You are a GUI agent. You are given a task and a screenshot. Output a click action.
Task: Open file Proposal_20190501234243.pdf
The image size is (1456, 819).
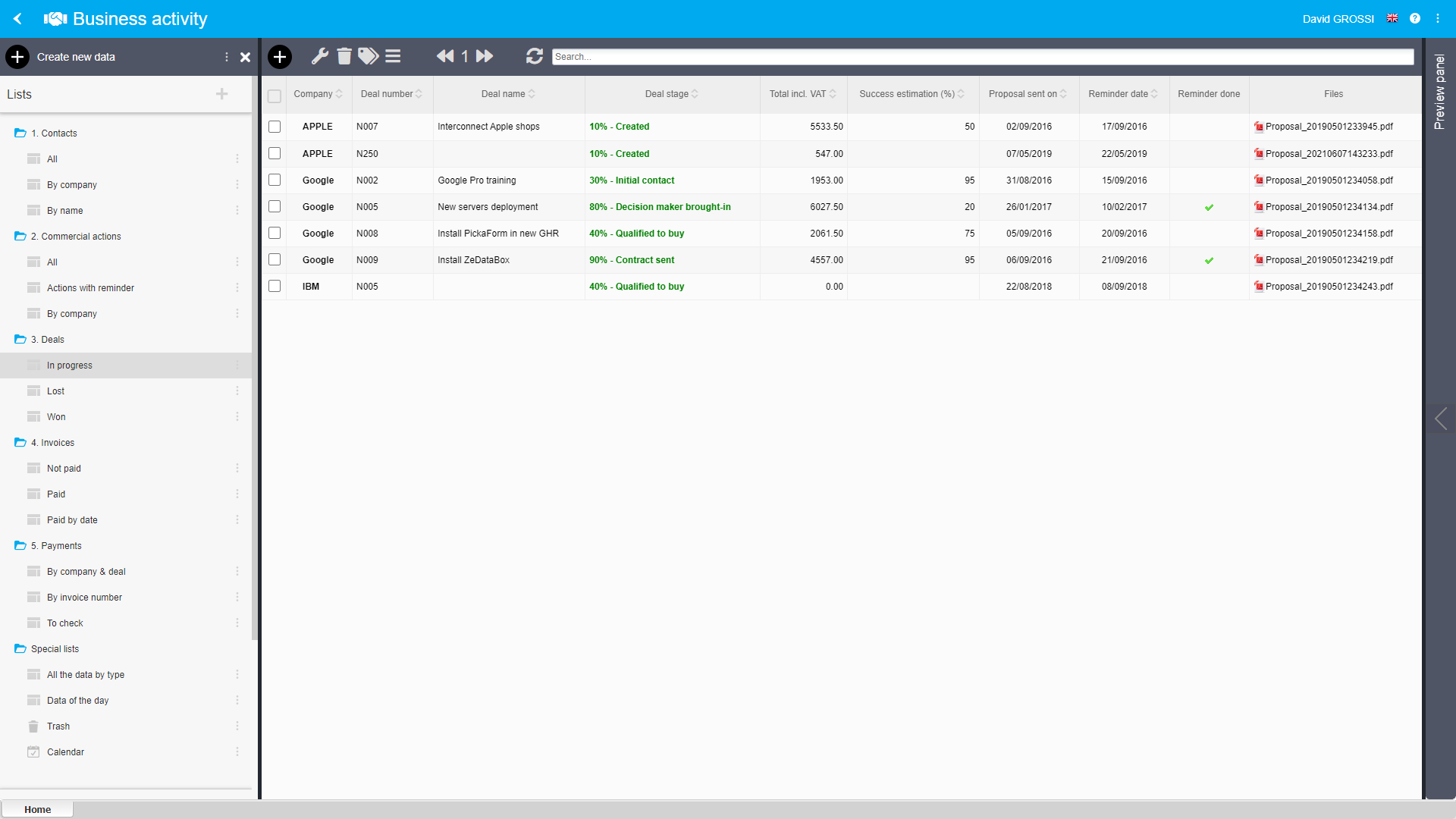[1329, 287]
